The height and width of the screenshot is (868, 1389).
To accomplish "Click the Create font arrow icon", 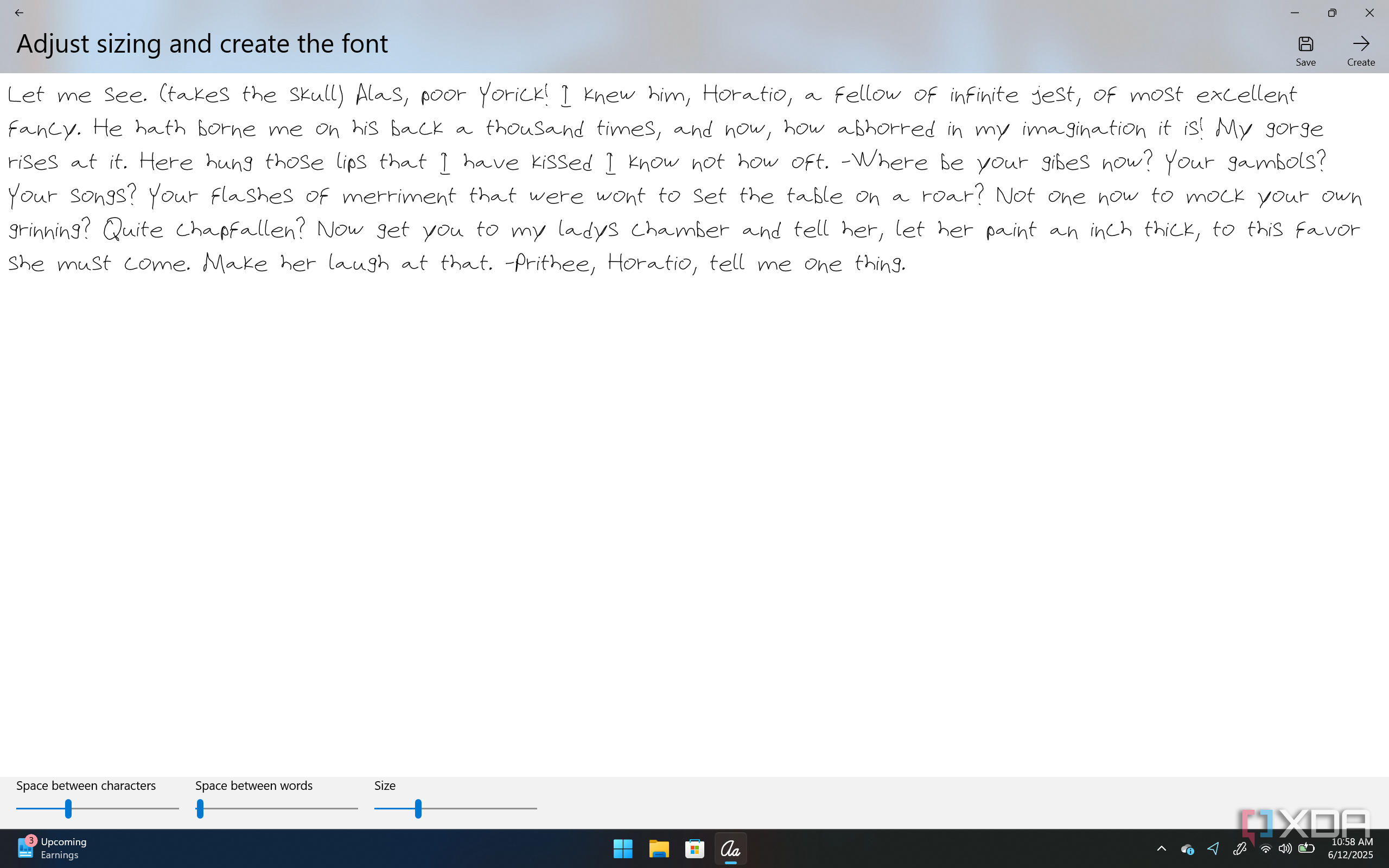I will pos(1360,44).
